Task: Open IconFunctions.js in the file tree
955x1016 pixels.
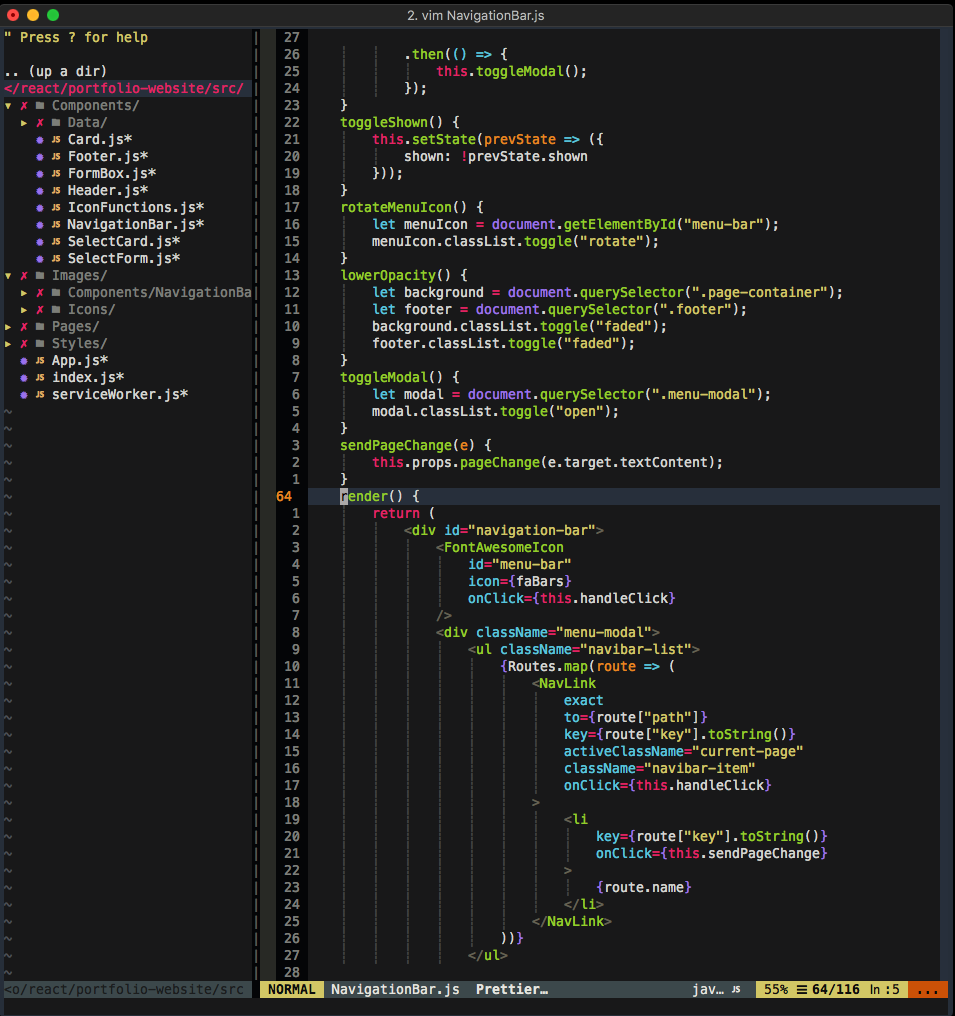Action: click(x=135, y=207)
